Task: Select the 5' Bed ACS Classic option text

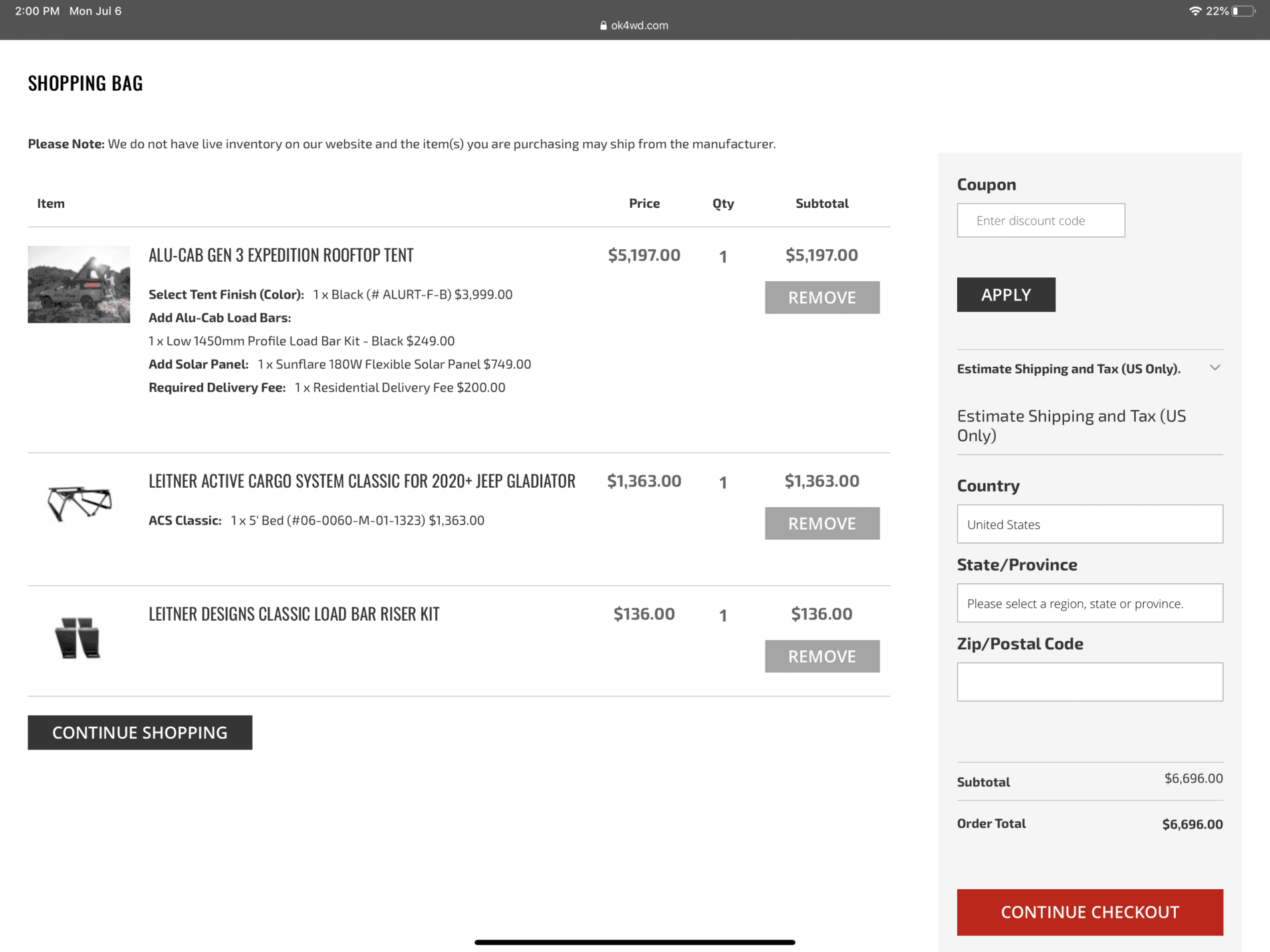Action: tap(358, 520)
